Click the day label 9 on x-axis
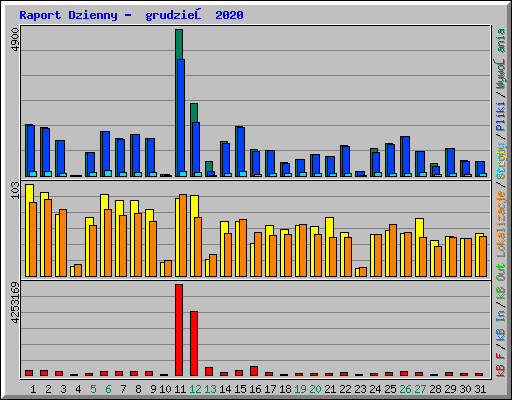 (x=153, y=389)
